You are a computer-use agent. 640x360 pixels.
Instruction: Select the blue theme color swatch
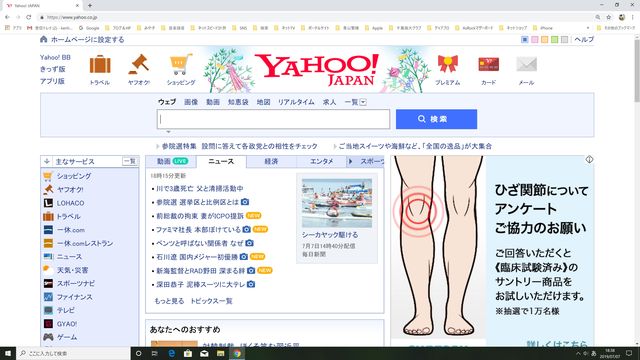coord(525,40)
